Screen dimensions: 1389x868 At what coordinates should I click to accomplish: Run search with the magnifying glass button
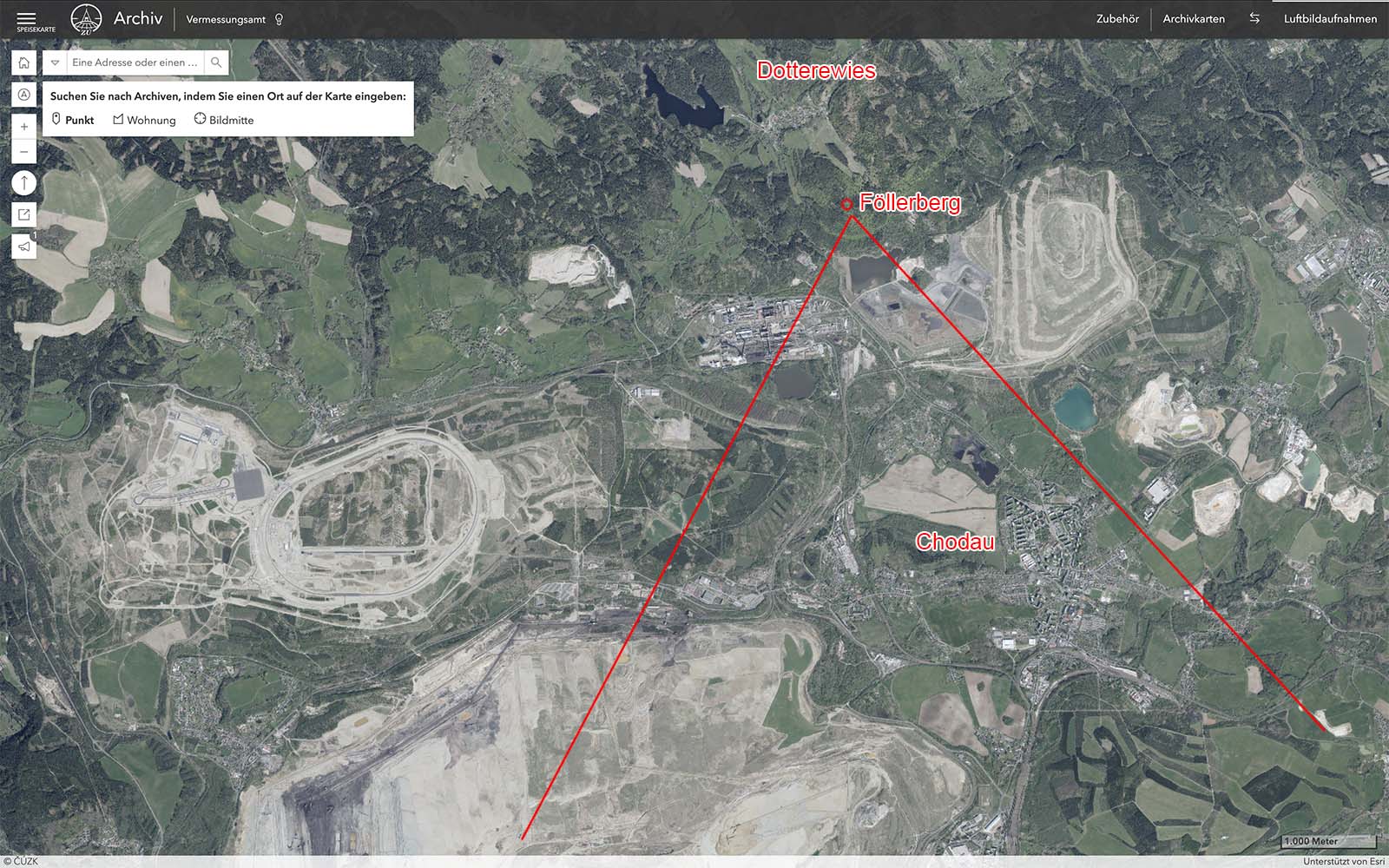[216, 62]
